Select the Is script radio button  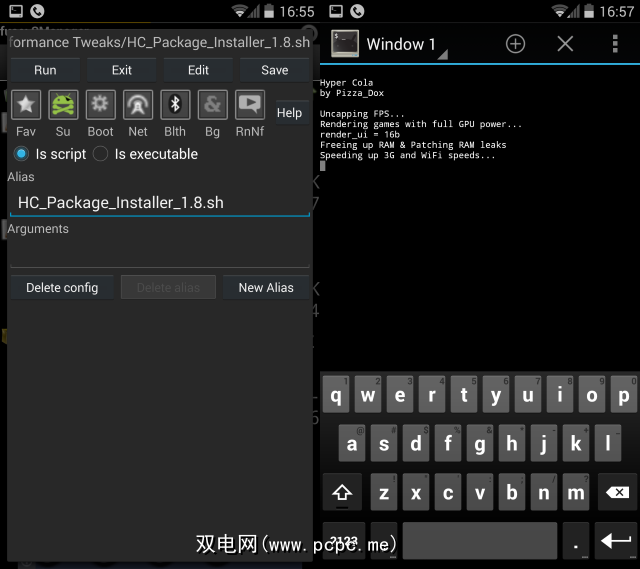(x=21, y=154)
